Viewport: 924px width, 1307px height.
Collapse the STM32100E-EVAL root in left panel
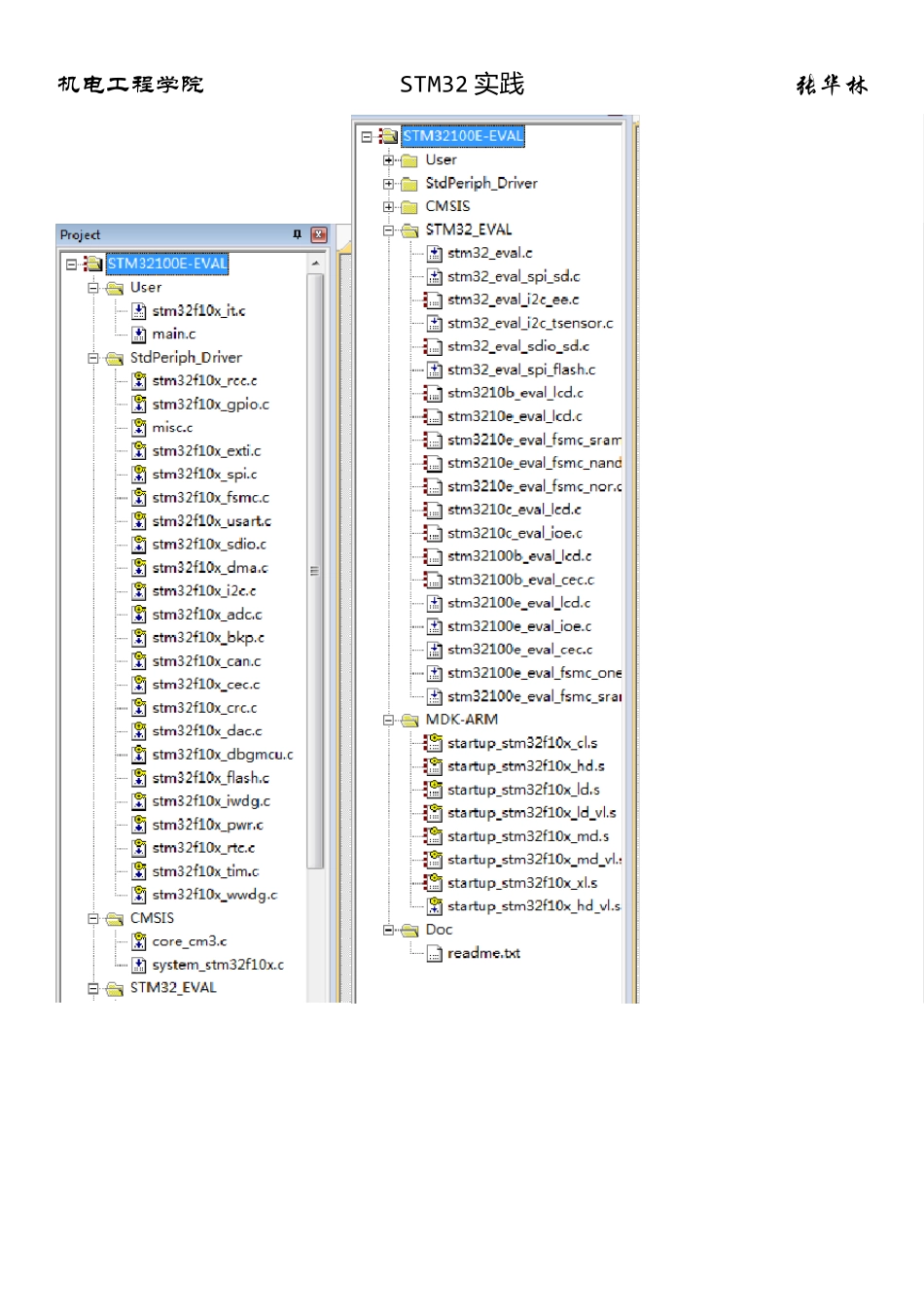[71, 264]
